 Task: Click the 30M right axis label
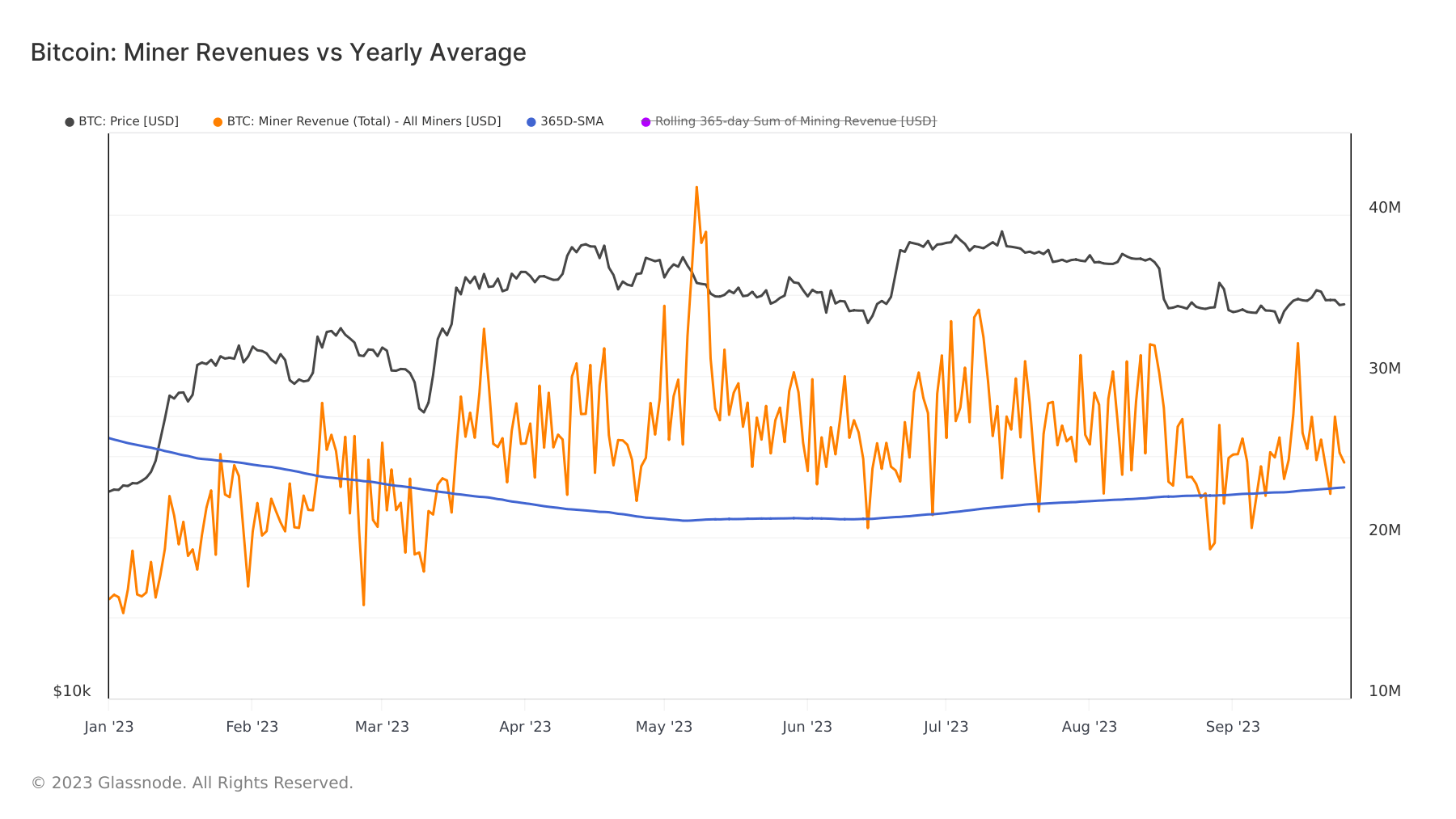click(x=1384, y=369)
